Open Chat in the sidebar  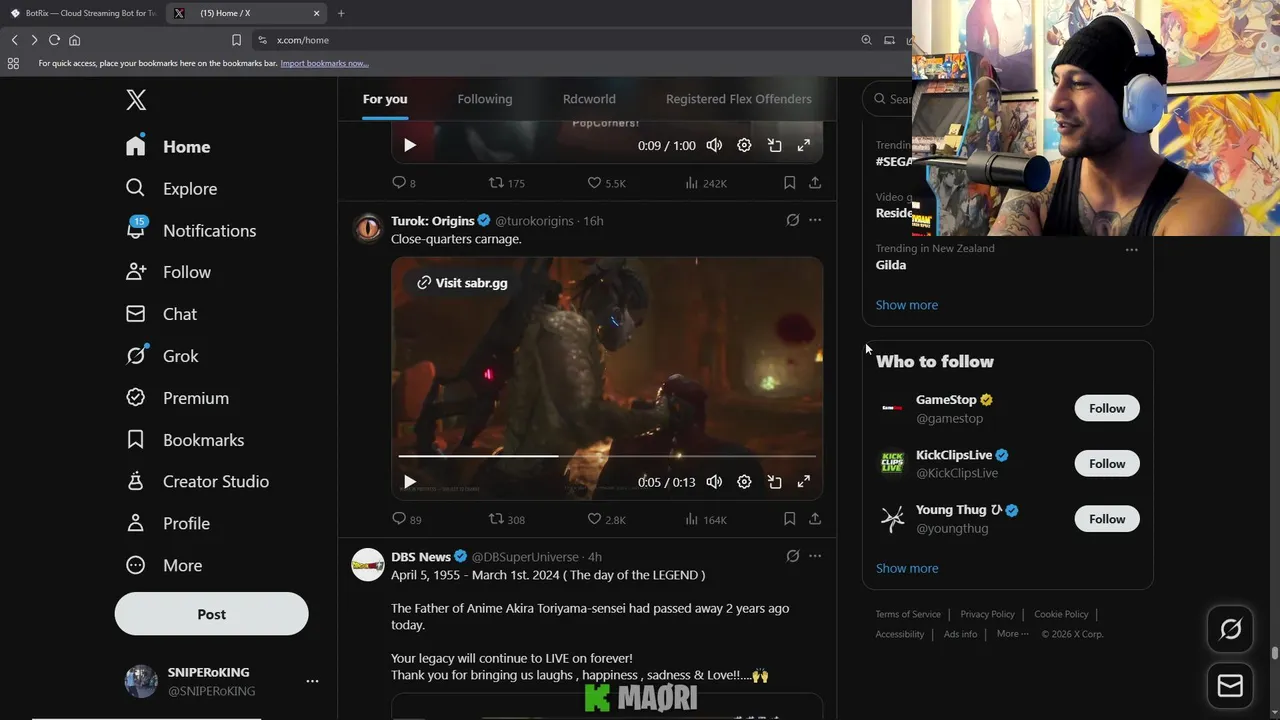pos(161,314)
